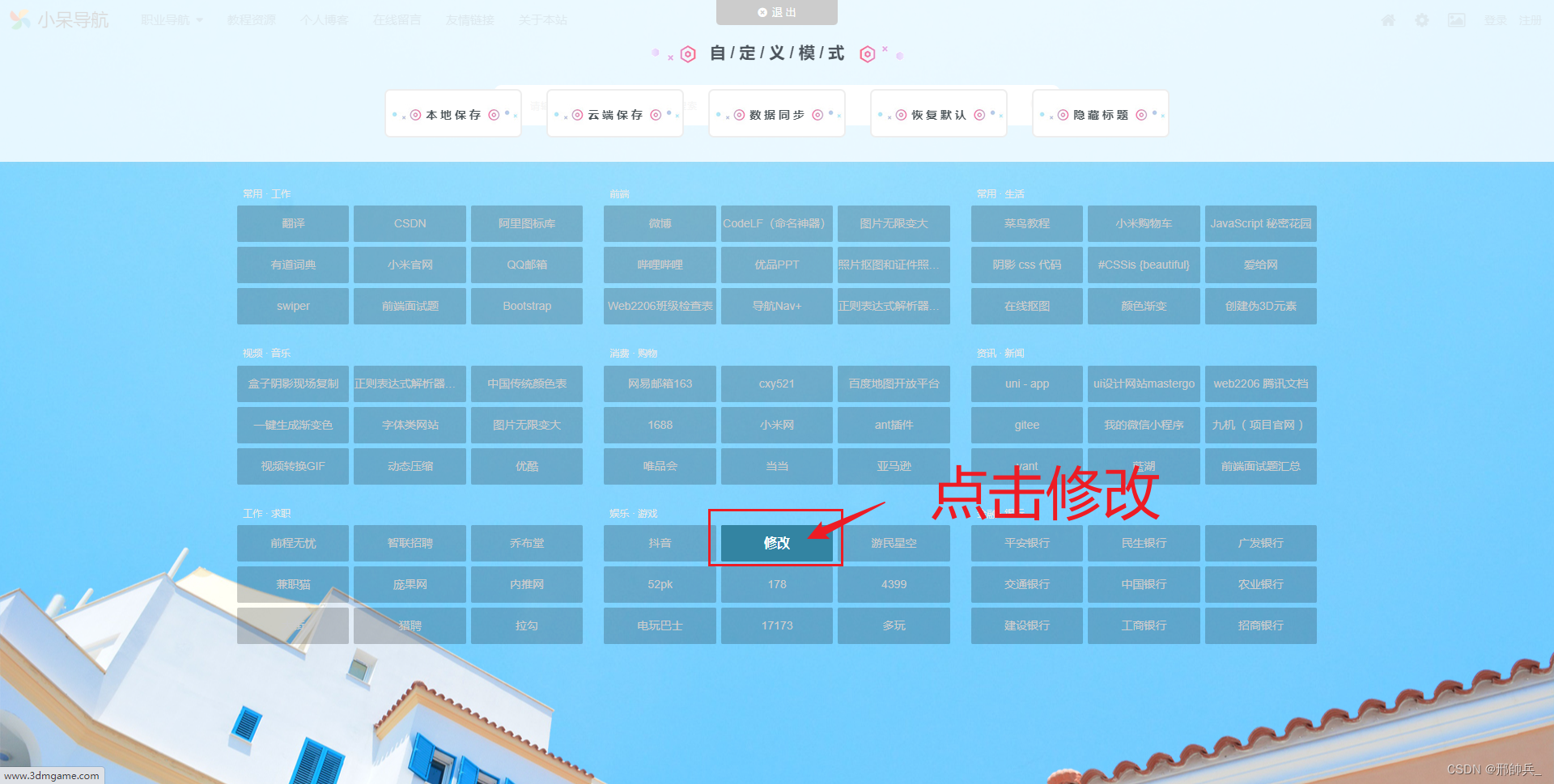The width and height of the screenshot is (1554, 784).
Task: Open the CSDN navigation card
Action: coord(410,223)
